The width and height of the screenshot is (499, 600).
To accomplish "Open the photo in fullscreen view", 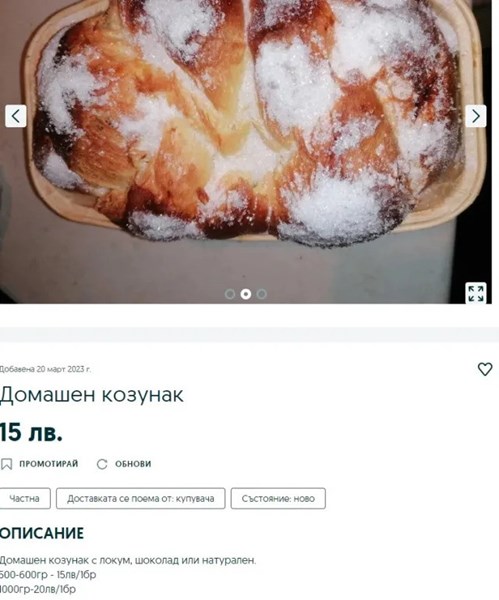I will [476, 293].
